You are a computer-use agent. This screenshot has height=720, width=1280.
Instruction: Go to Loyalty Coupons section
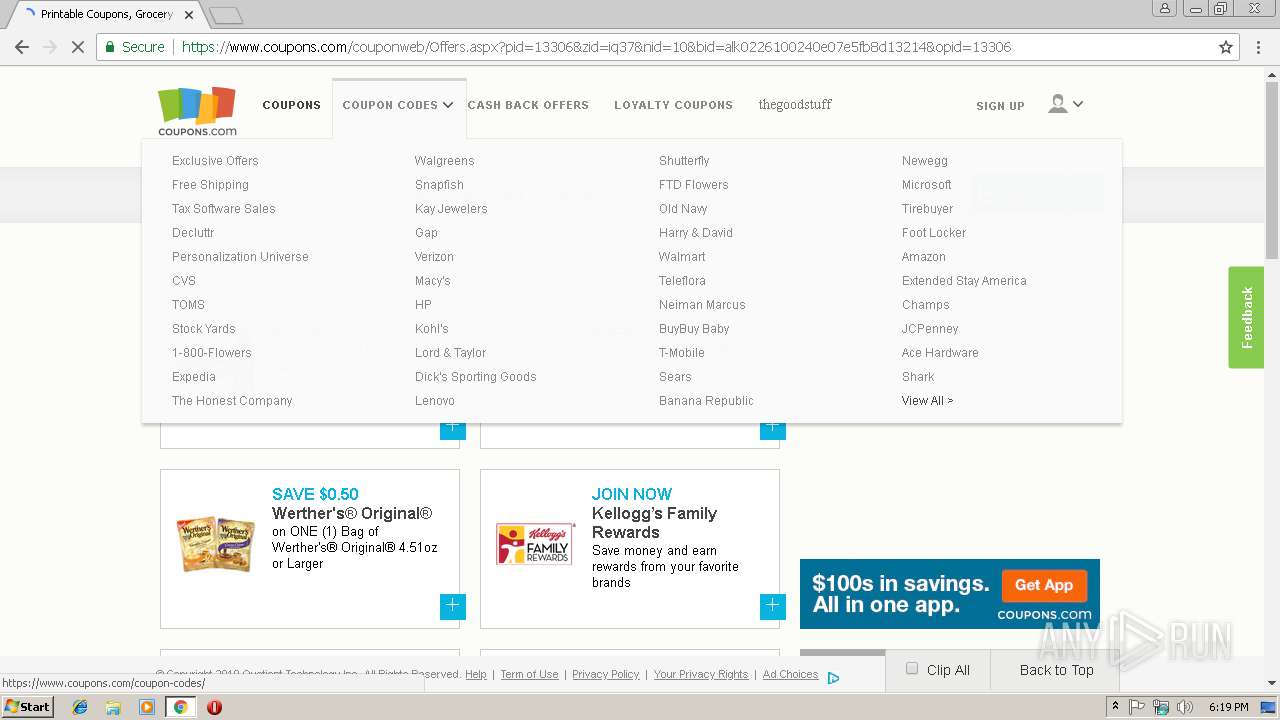coord(673,105)
